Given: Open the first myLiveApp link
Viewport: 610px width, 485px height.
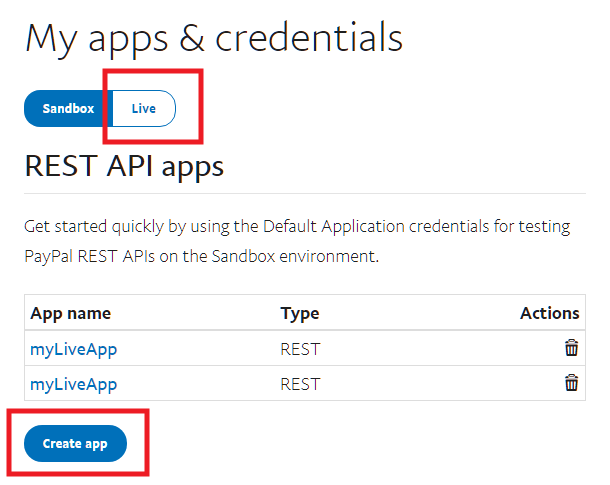Looking at the screenshot, I should [x=74, y=349].
